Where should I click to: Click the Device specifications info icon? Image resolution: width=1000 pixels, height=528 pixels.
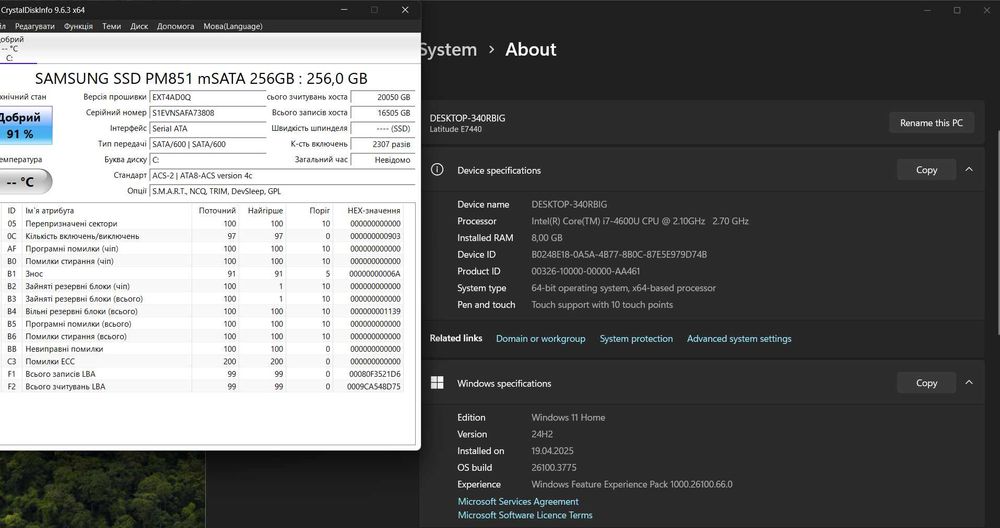pos(437,170)
